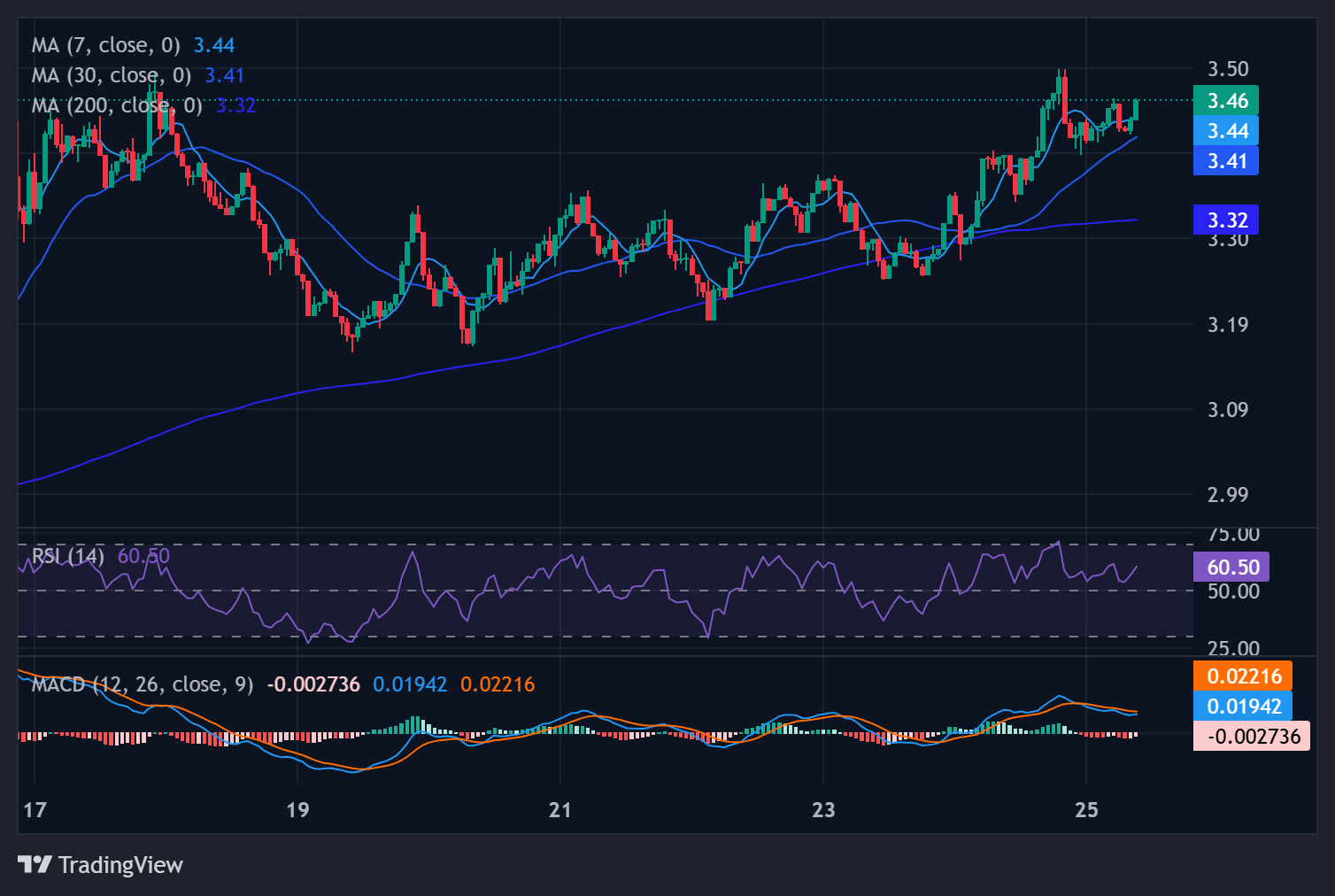The height and width of the screenshot is (896, 1335).
Task: Select the blue 3.41 price axis tag
Action: coord(1226,161)
